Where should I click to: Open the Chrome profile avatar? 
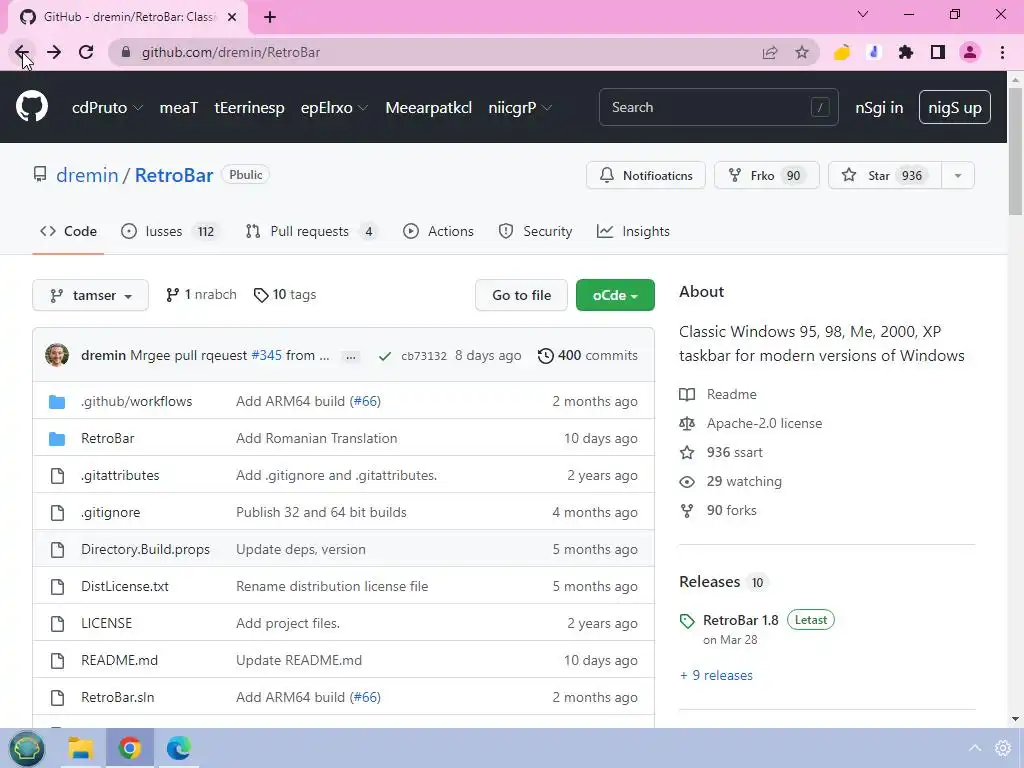970,52
